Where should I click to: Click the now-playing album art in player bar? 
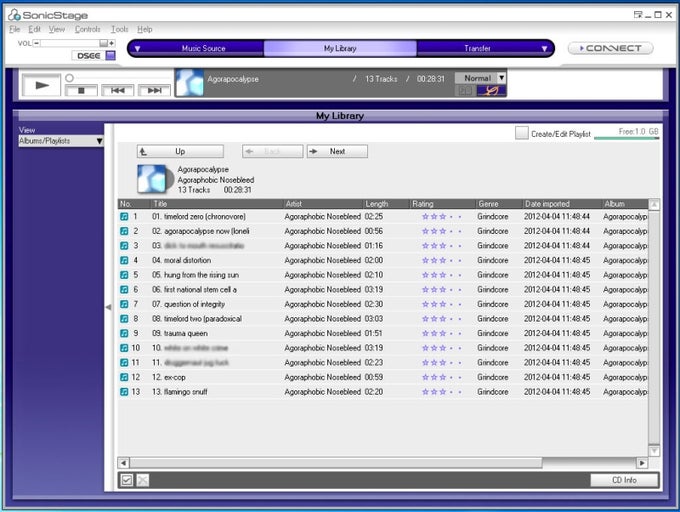click(190, 82)
